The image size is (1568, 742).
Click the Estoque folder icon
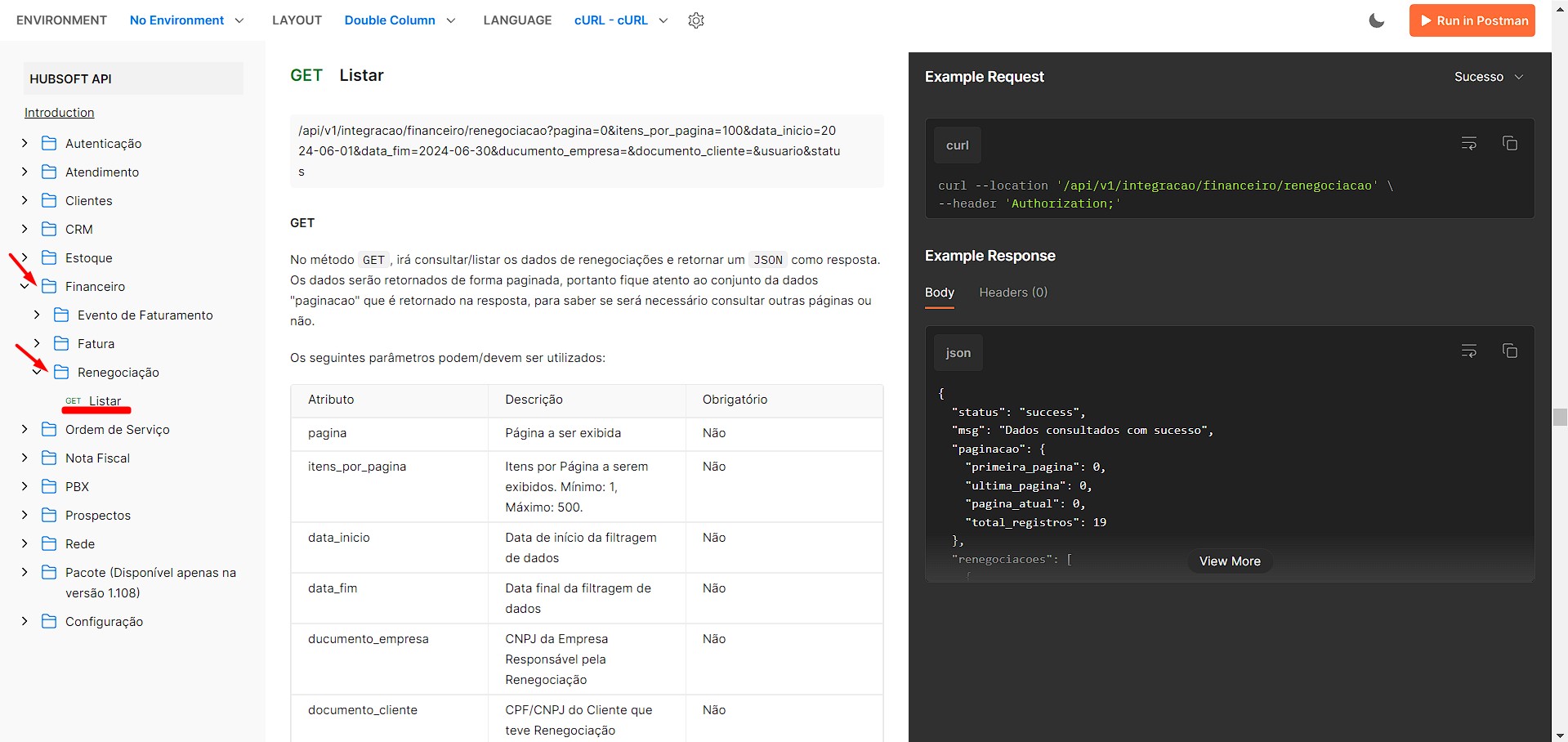pyautogui.click(x=49, y=257)
